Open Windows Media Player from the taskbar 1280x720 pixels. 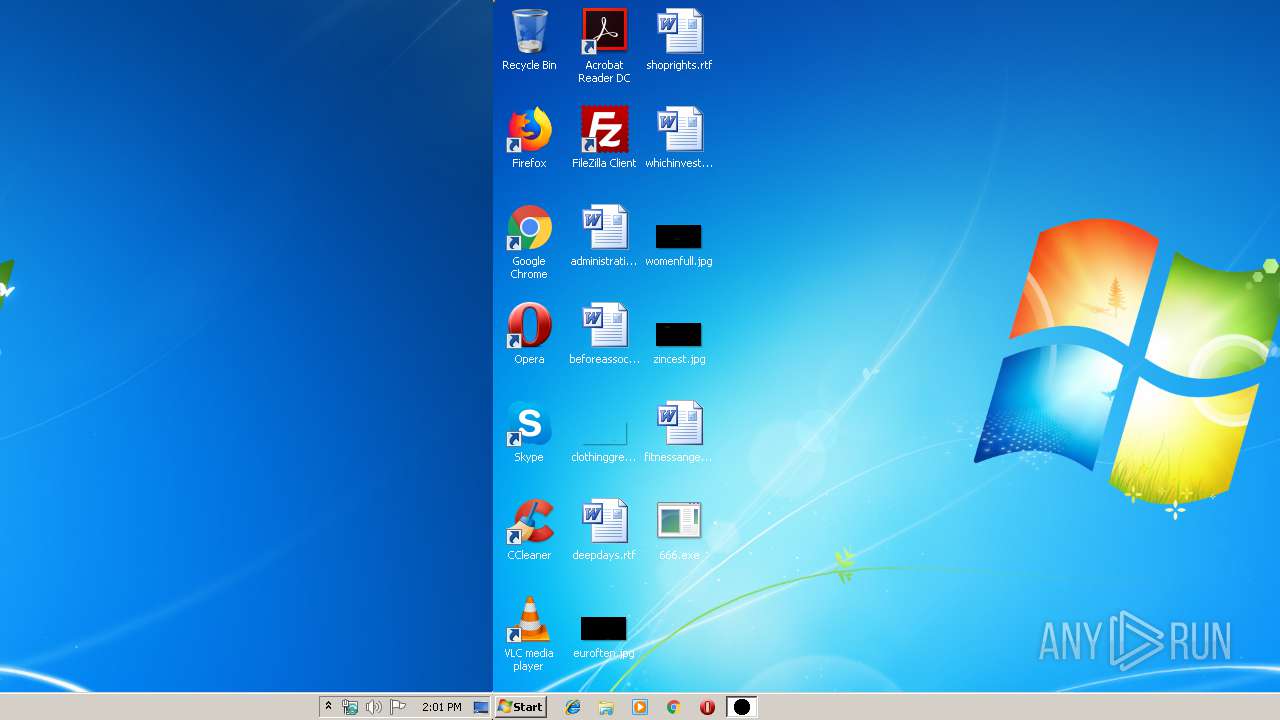pyautogui.click(x=640, y=707)
